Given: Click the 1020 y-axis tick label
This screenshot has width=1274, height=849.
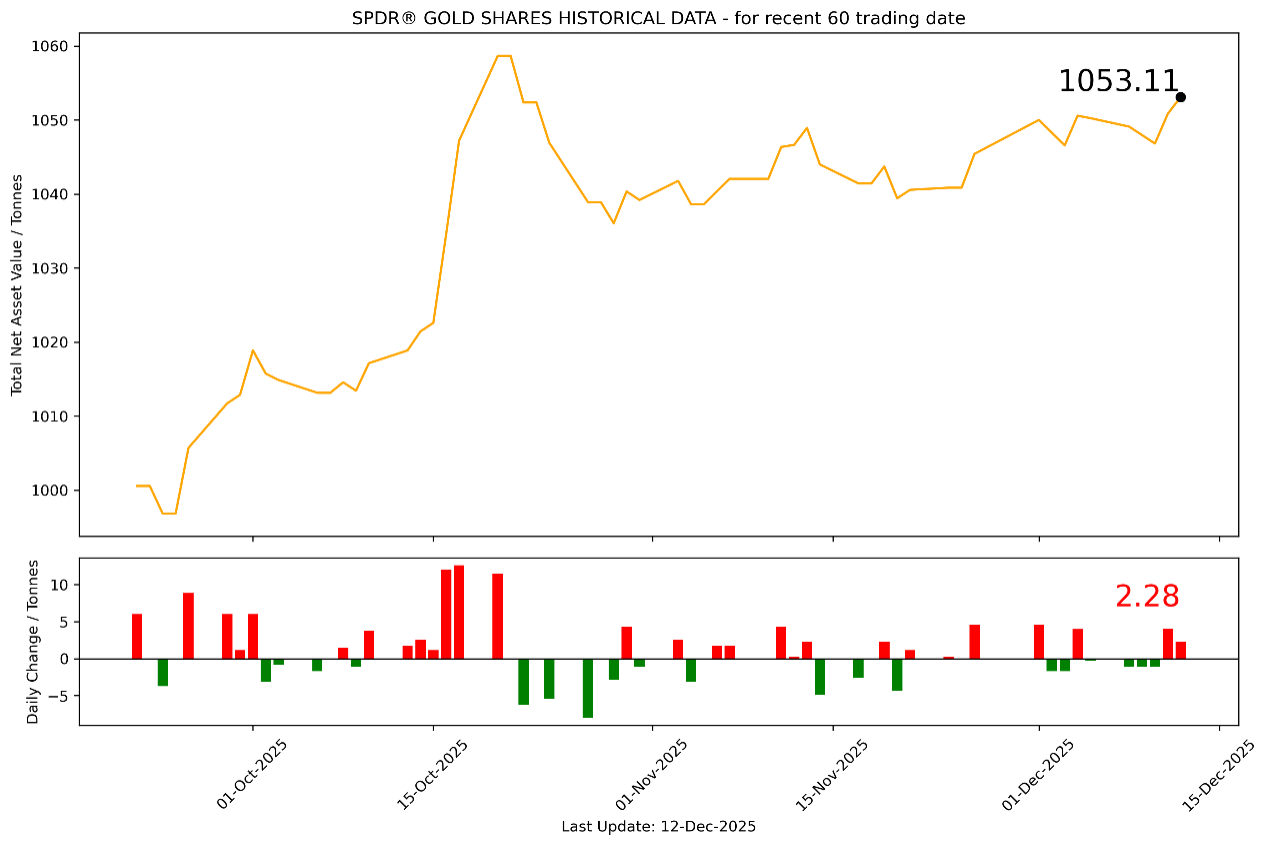Looking at the screenshot, I should [x=51, y=343].
